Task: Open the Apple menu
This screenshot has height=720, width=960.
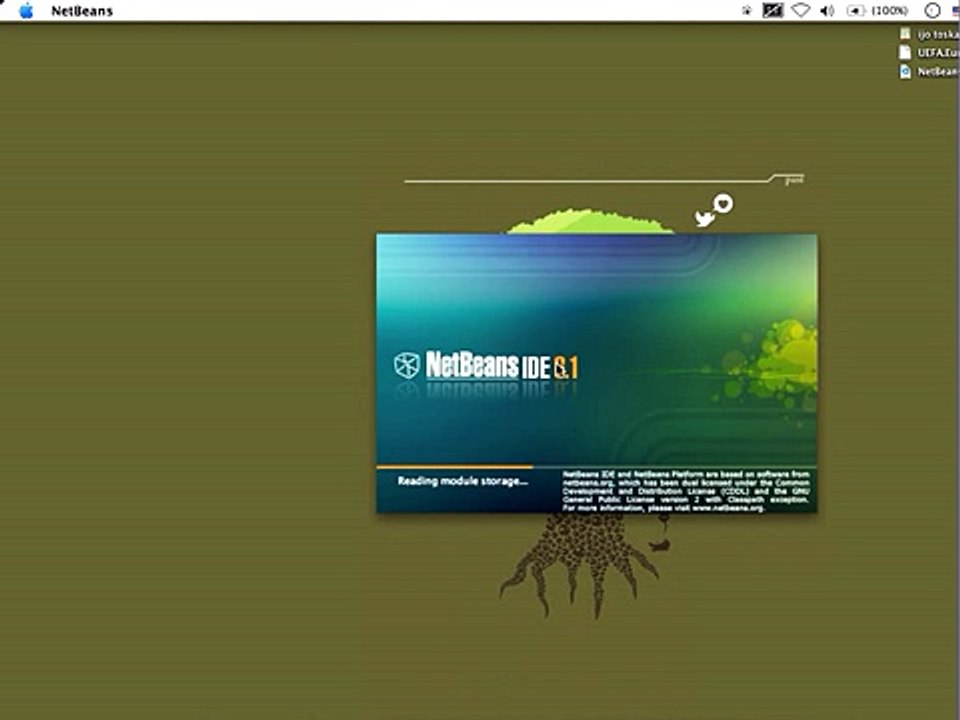Action: tap(26, 10)
